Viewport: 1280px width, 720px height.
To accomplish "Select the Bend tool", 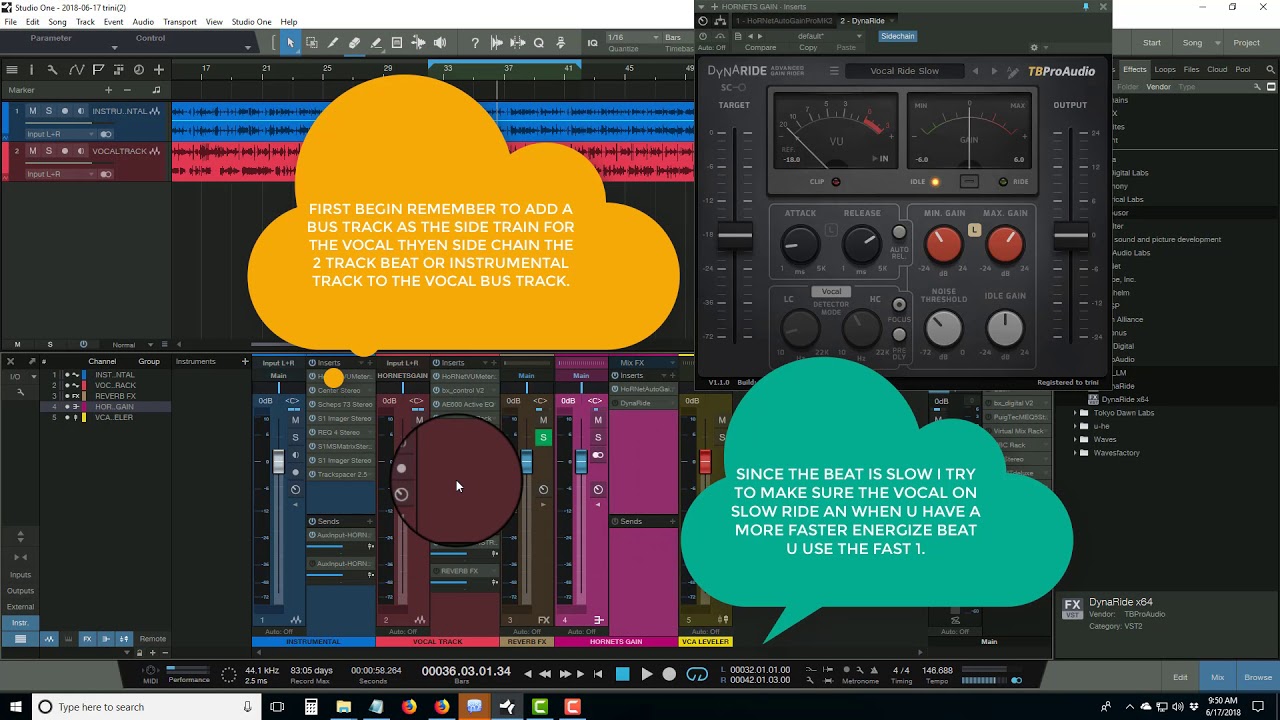I will coord(418,43).
